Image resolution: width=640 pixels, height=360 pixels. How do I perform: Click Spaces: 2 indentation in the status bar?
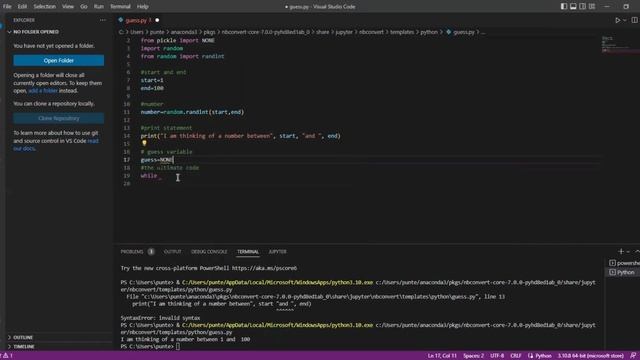[473, 356]
